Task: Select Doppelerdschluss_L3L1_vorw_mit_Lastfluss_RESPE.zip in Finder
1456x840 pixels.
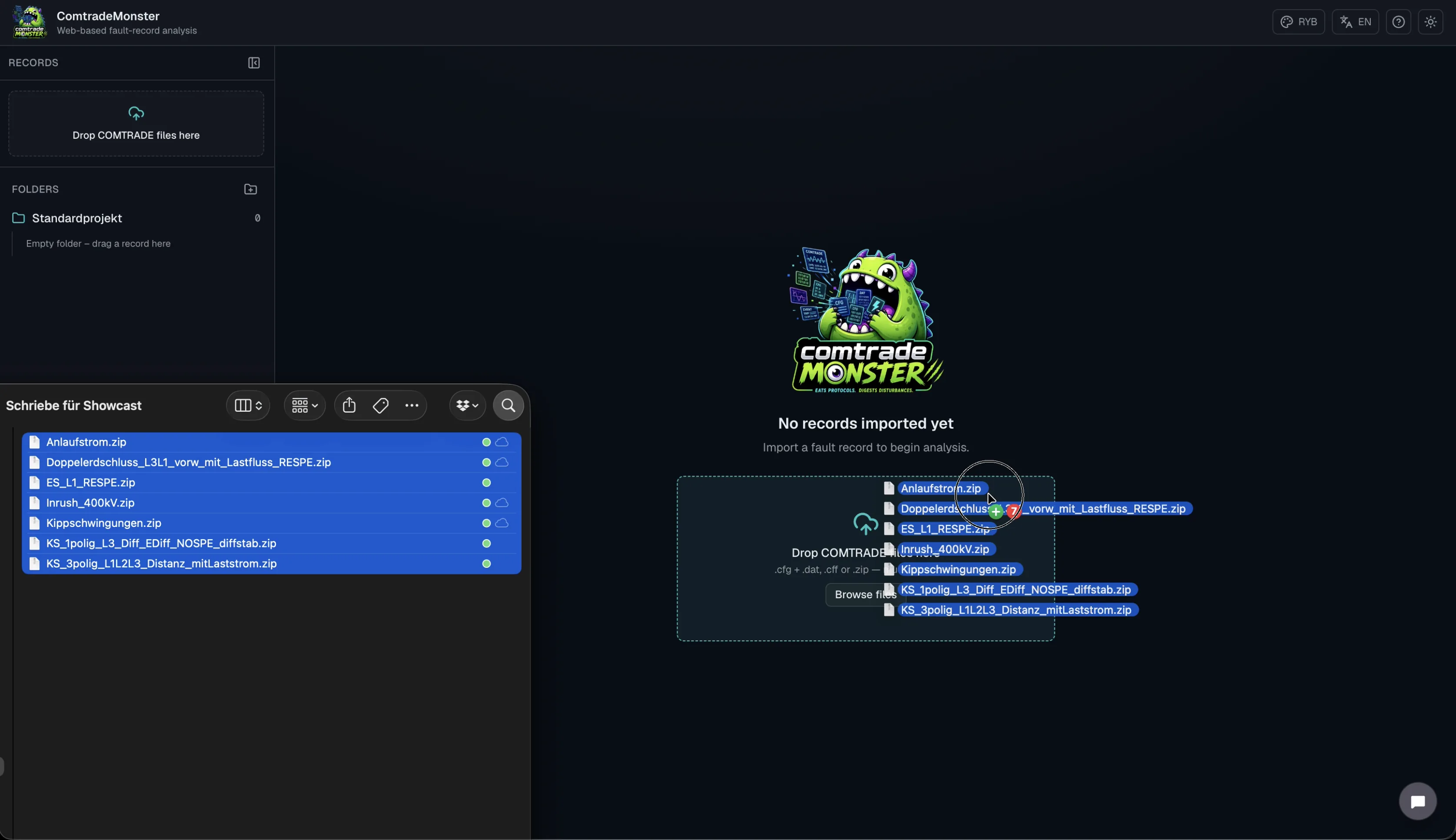Action: 272,462
